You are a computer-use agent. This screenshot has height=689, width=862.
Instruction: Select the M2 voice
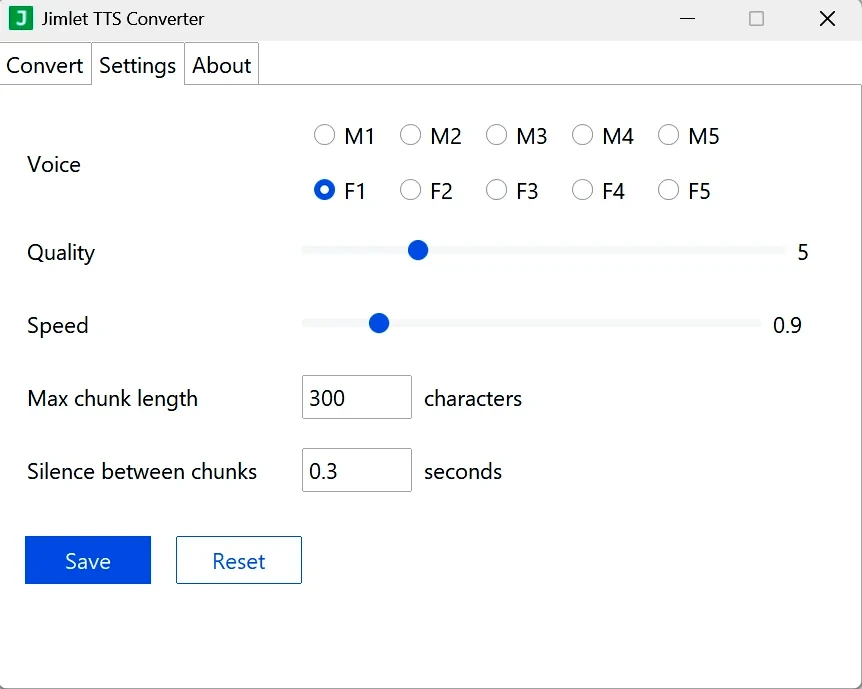410,135
